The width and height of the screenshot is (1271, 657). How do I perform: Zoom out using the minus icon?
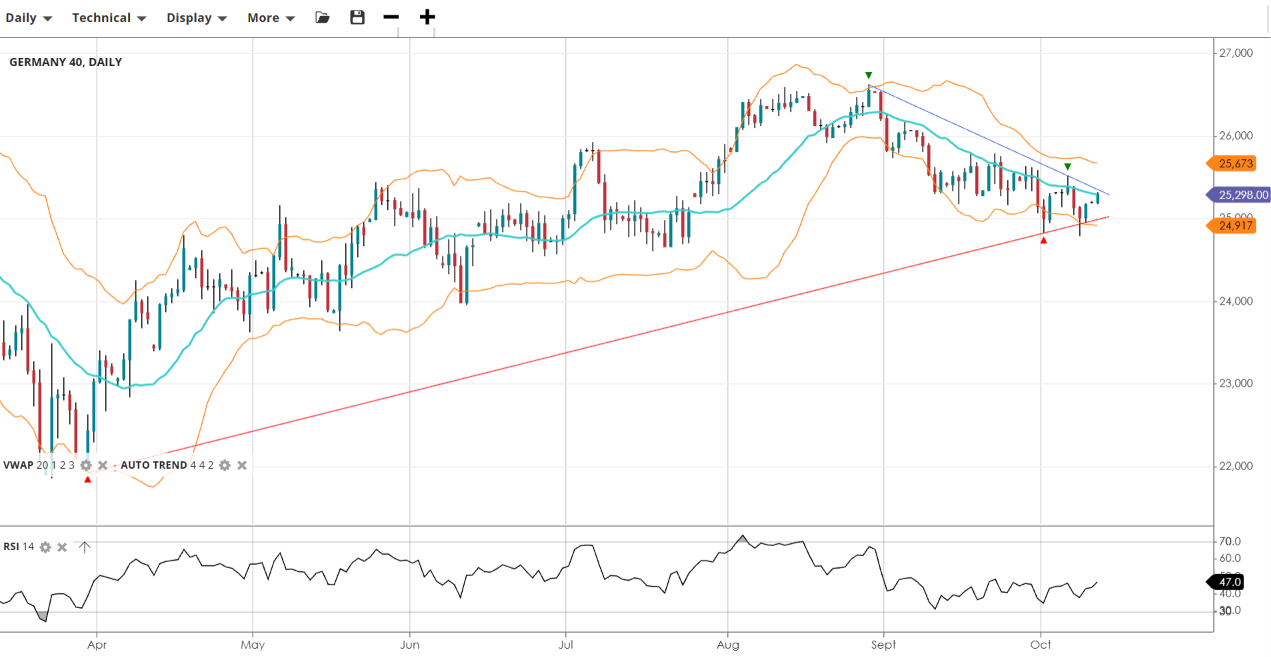pos(391,17)
